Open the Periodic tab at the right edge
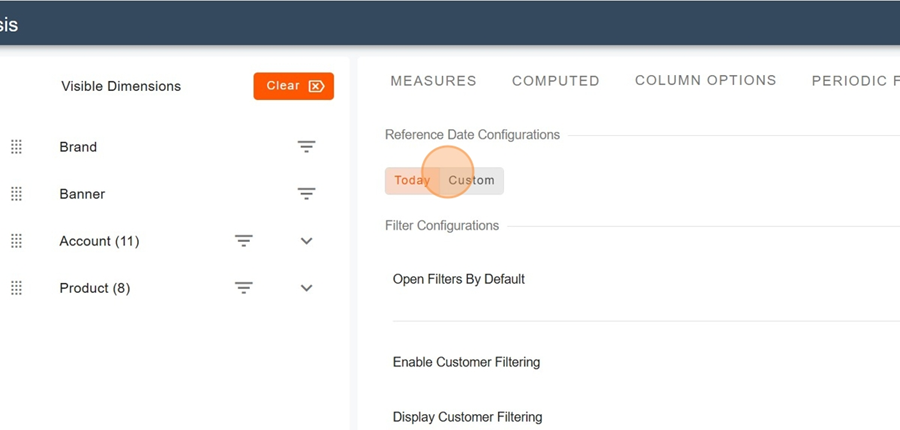The image size is (900, 430). click(855, 81)
